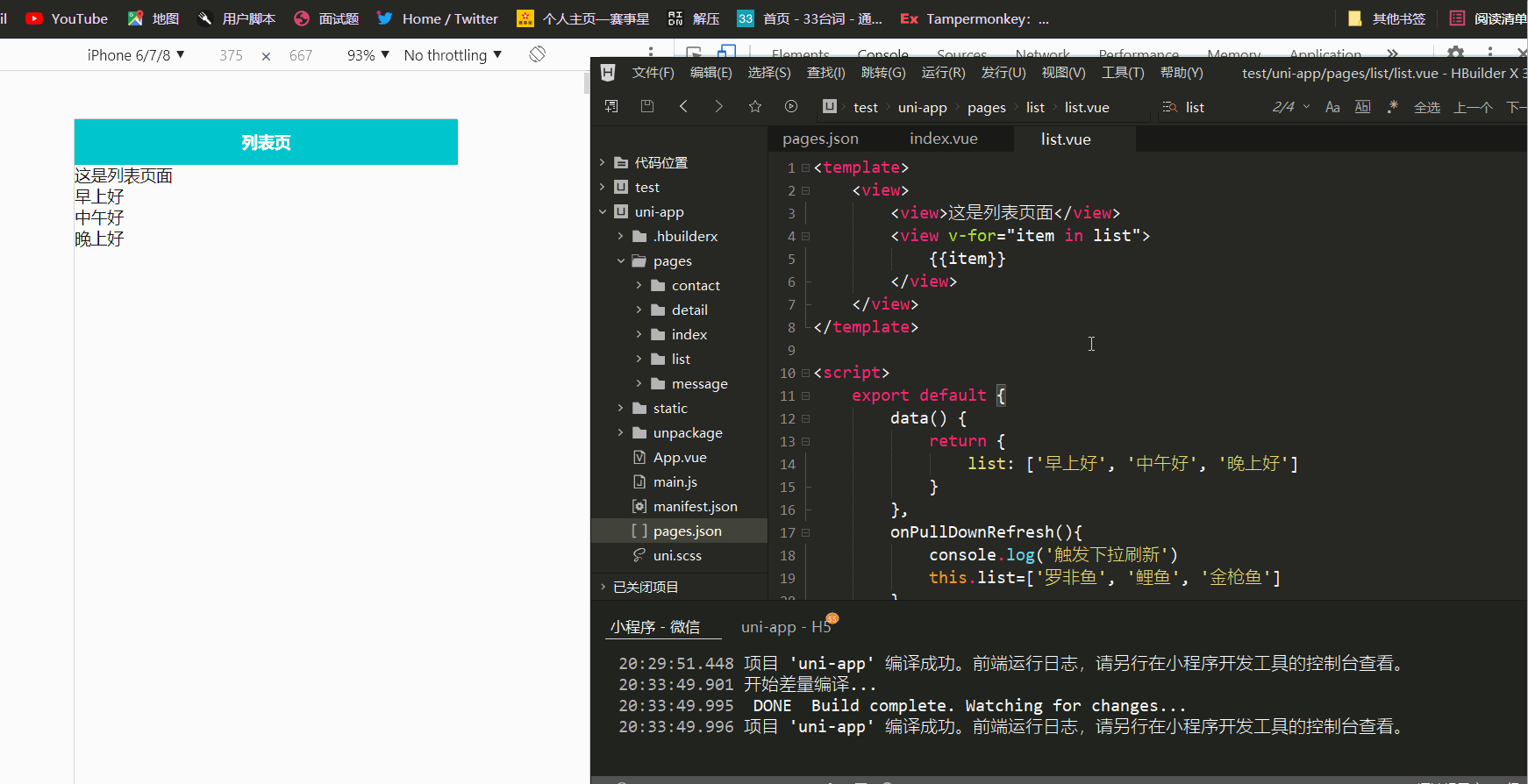Viewport: 1528px width, 784px height.
Task: Click the uni-app breadcrumb
Action: 922,107
